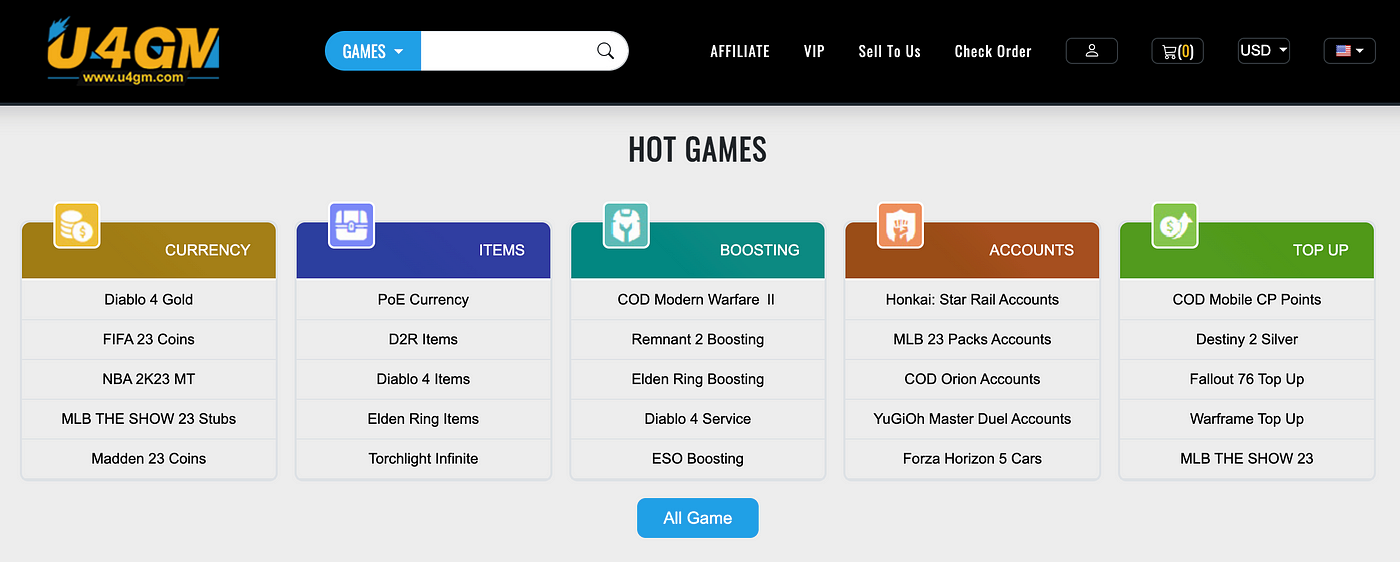Select the ACCOUNTS category header

(x=972, y=250)
